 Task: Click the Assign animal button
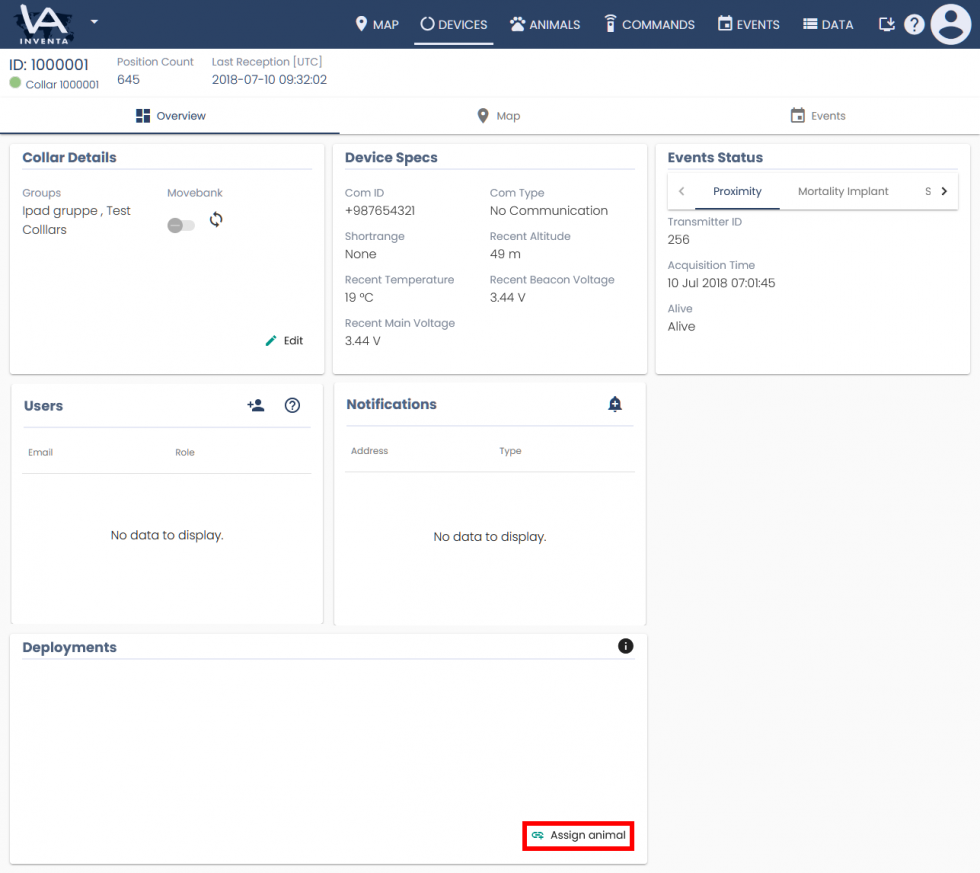click(x=578, y=835)
